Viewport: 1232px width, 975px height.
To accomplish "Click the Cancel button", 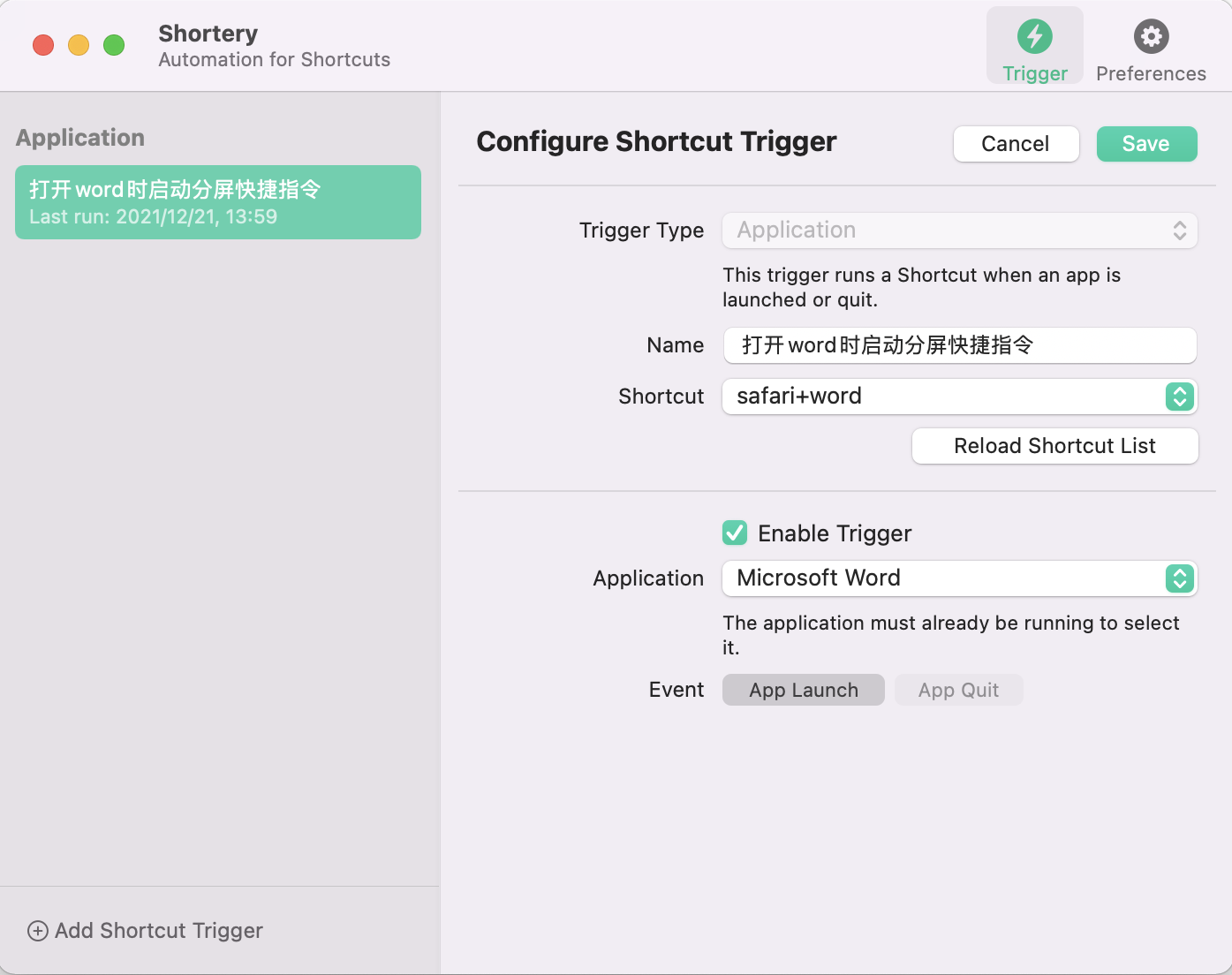I will pyautogui.click(x=1016, y=144).
